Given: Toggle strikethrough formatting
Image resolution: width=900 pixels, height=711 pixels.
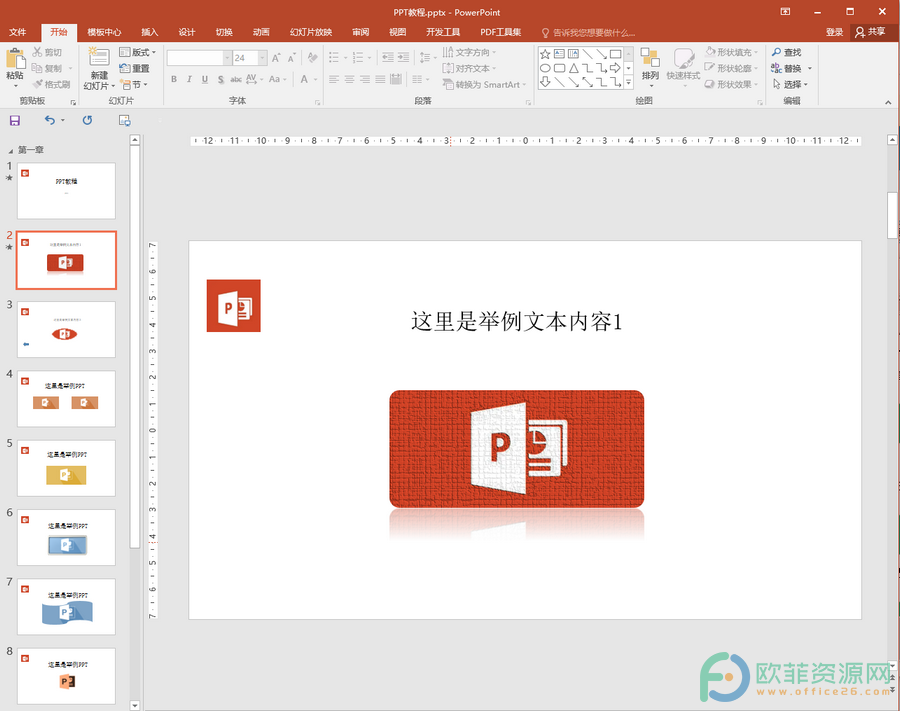Looking at the screenshot, I should [236, 79].
